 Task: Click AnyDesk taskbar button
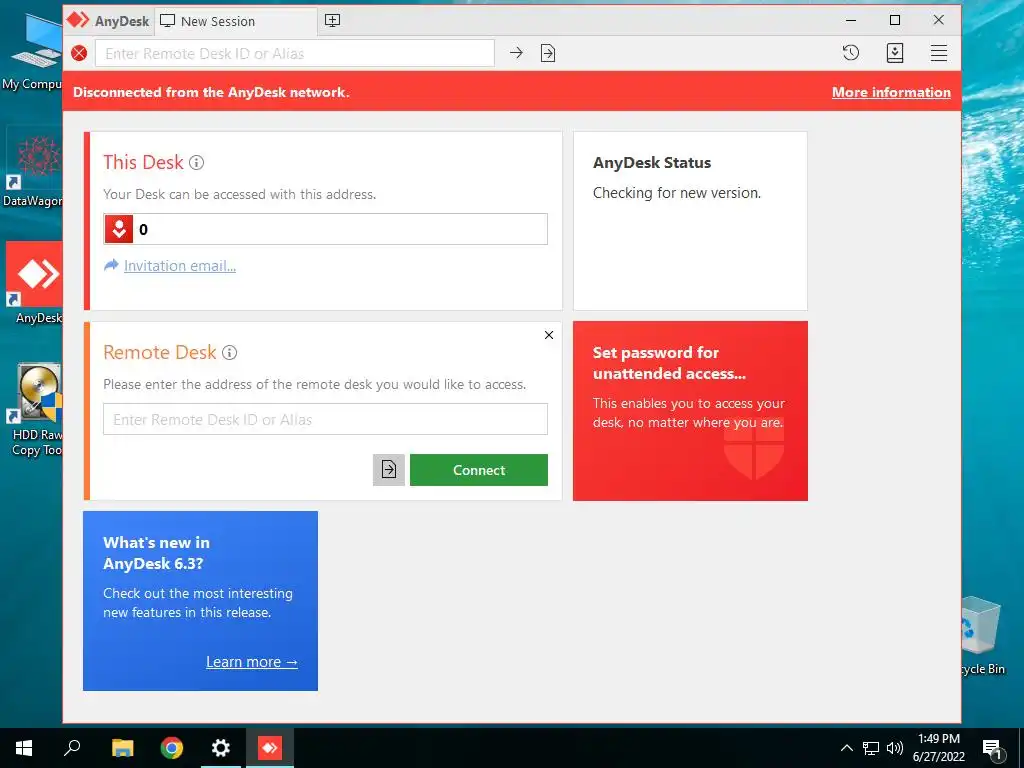270,748
